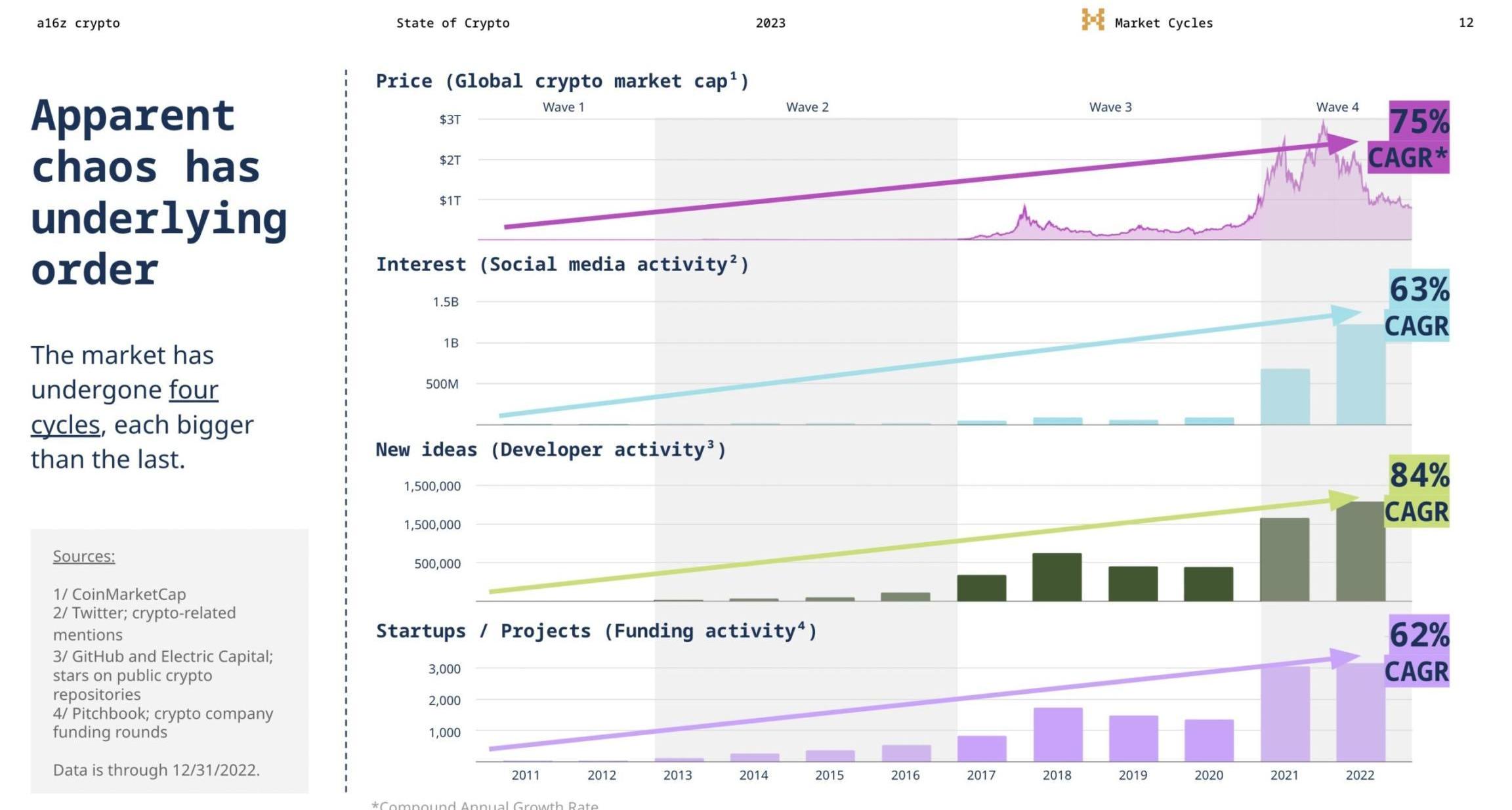The width and height of the screenshot is (1512, 810).
Task: Click the 2022 social media activity bar
Action: pyautogui.click(x=1360, y=374)
